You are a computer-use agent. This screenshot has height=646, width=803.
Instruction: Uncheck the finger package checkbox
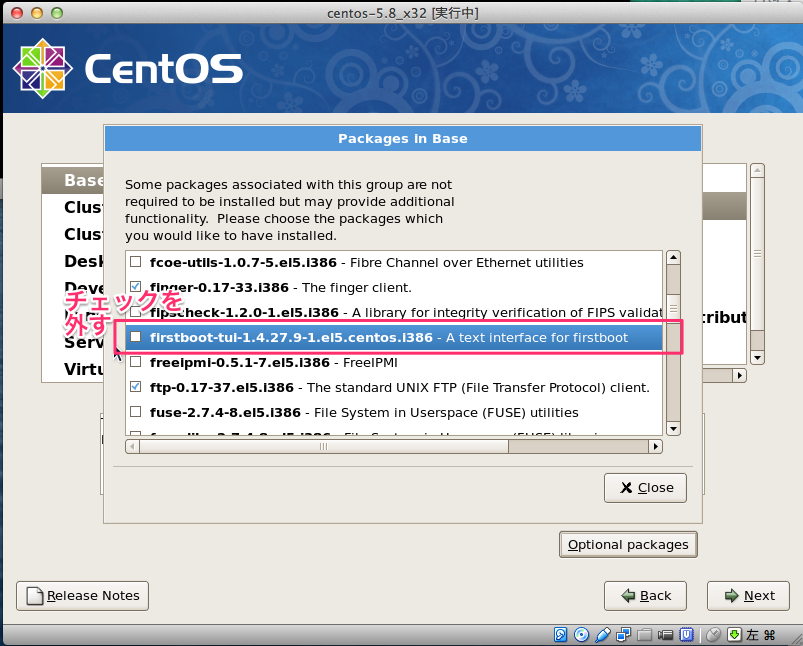136,286
